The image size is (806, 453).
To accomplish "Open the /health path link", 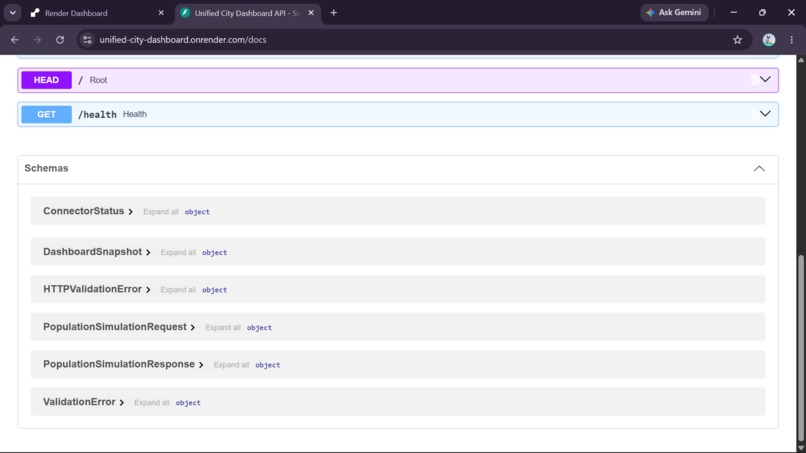I will point(97,115).
